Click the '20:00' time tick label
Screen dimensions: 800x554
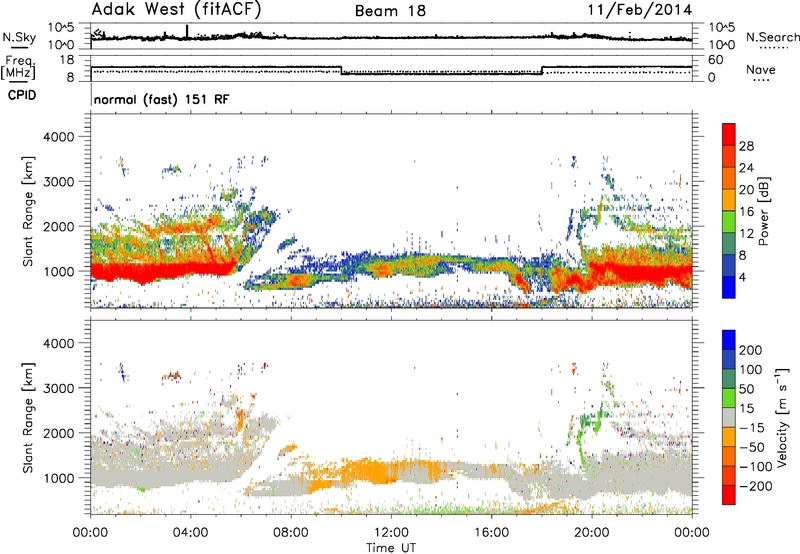[x=591, y=533]
